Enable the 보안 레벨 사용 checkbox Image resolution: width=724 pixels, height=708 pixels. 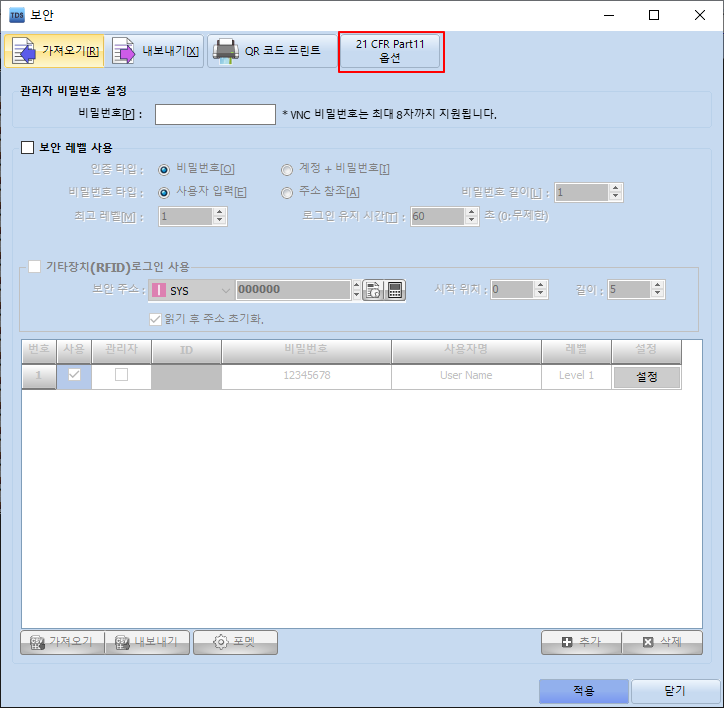pos(28,148)
